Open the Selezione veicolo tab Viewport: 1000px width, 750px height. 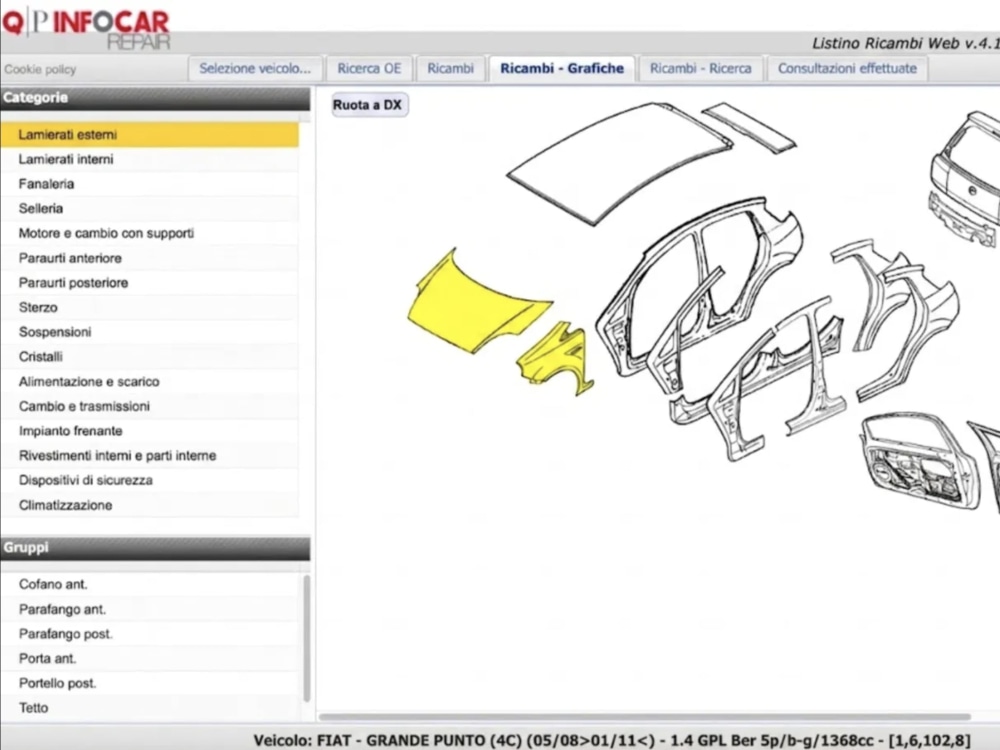[x=254, y=69]
